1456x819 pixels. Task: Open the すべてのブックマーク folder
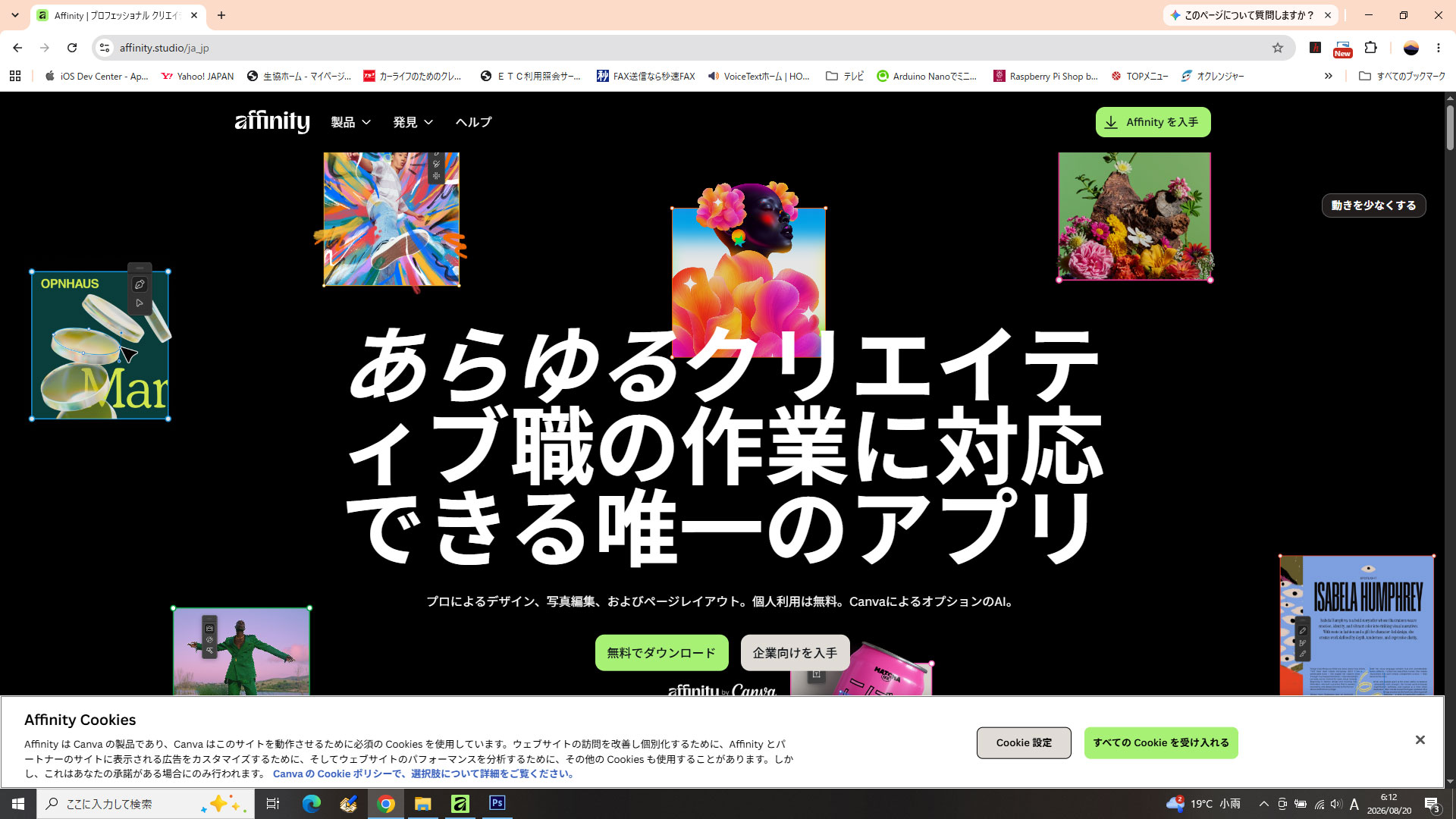click(x=1402, y=76)
